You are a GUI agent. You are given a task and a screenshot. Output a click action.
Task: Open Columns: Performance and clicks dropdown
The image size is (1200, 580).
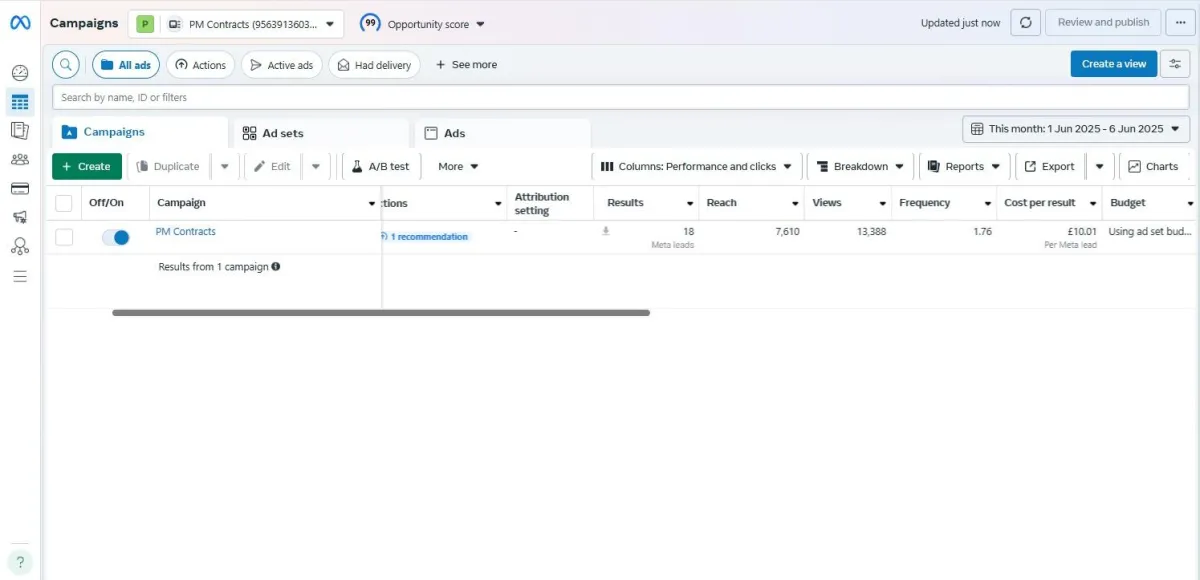tap(696, 167)
